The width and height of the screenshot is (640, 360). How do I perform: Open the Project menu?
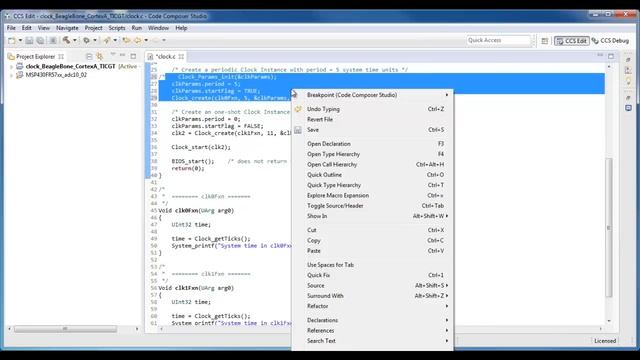tap(93, 28)
